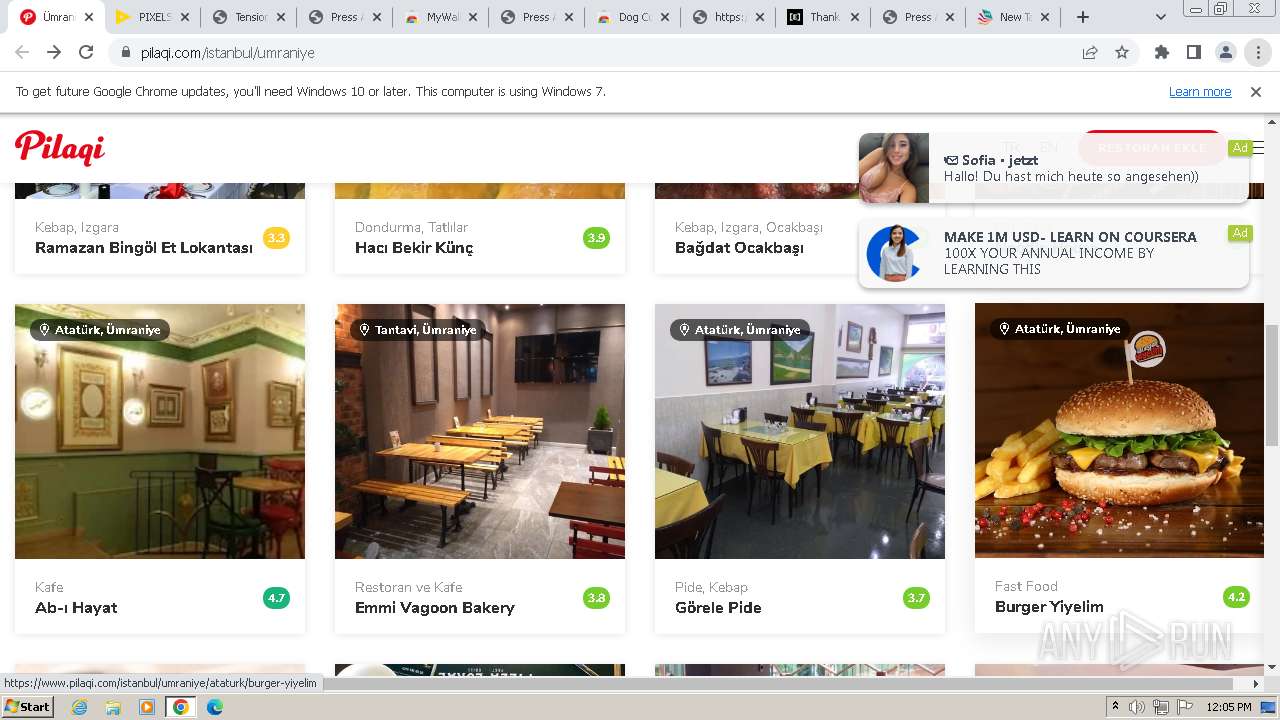The image size is (1280, 720).
Task: Click the volume speaker tray icon
Action: click(1137, 707)
